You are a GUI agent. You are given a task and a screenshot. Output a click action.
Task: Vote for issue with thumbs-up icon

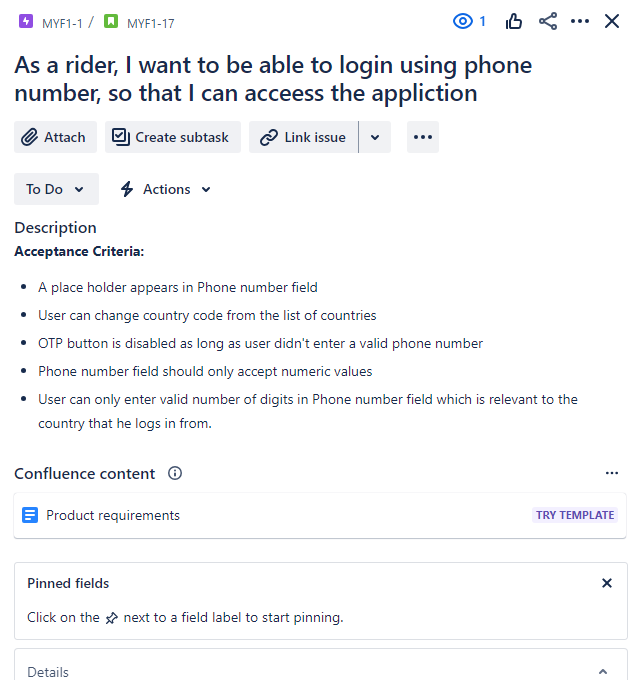[514, 21]
